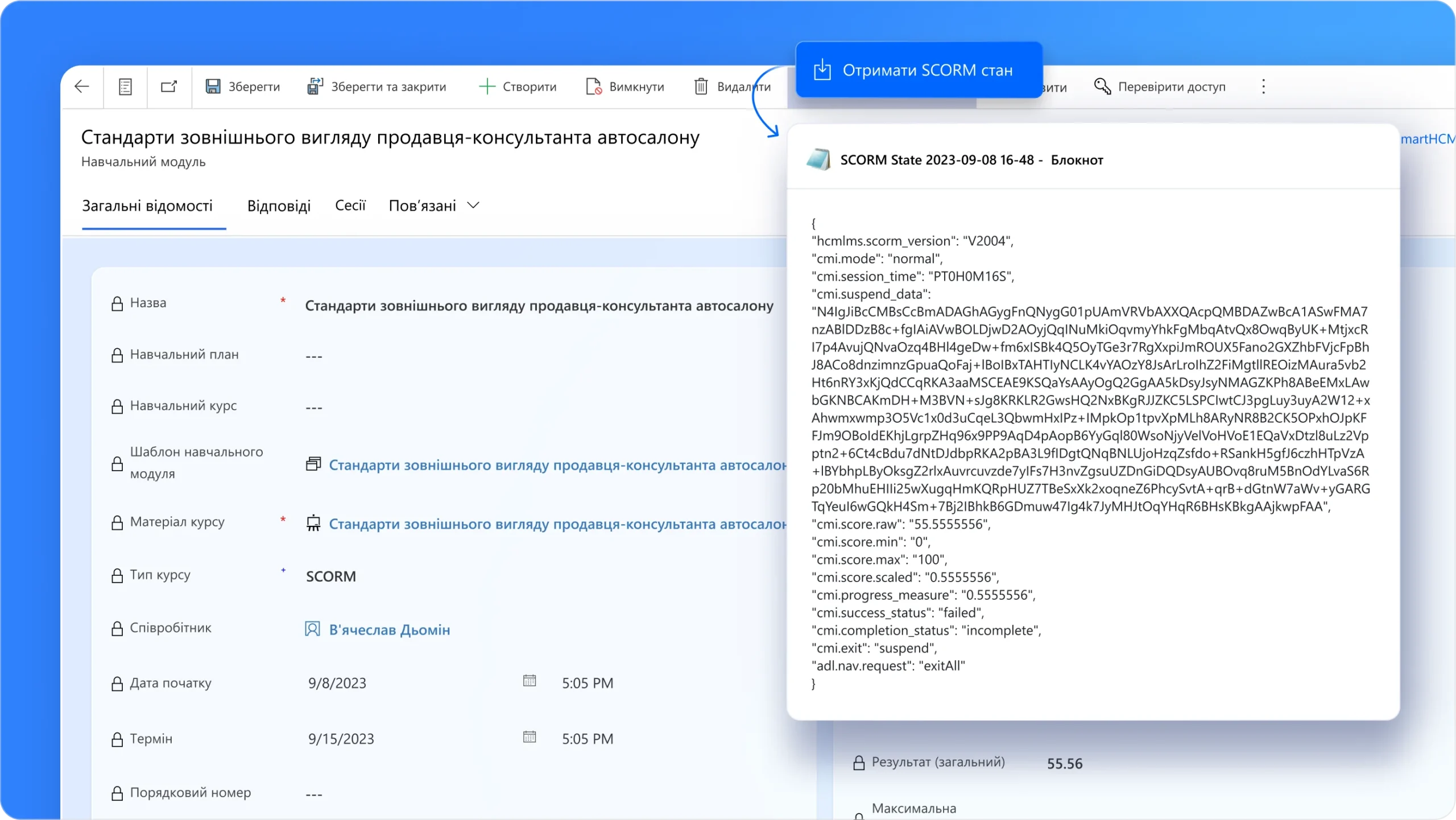Switch to the Відповіді tab
This screenshot has width=1456, height=820.
point(279,205)
